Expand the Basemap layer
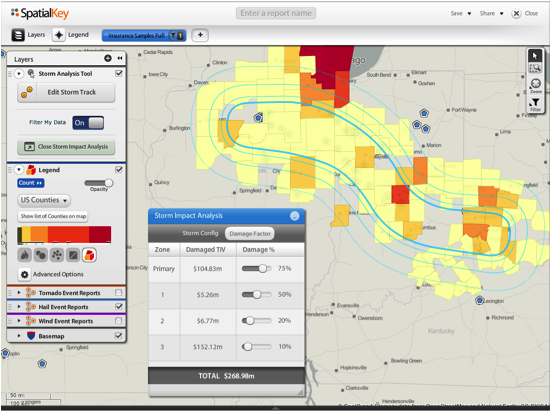This screenshot has height=412, width=551. point(19,336)
